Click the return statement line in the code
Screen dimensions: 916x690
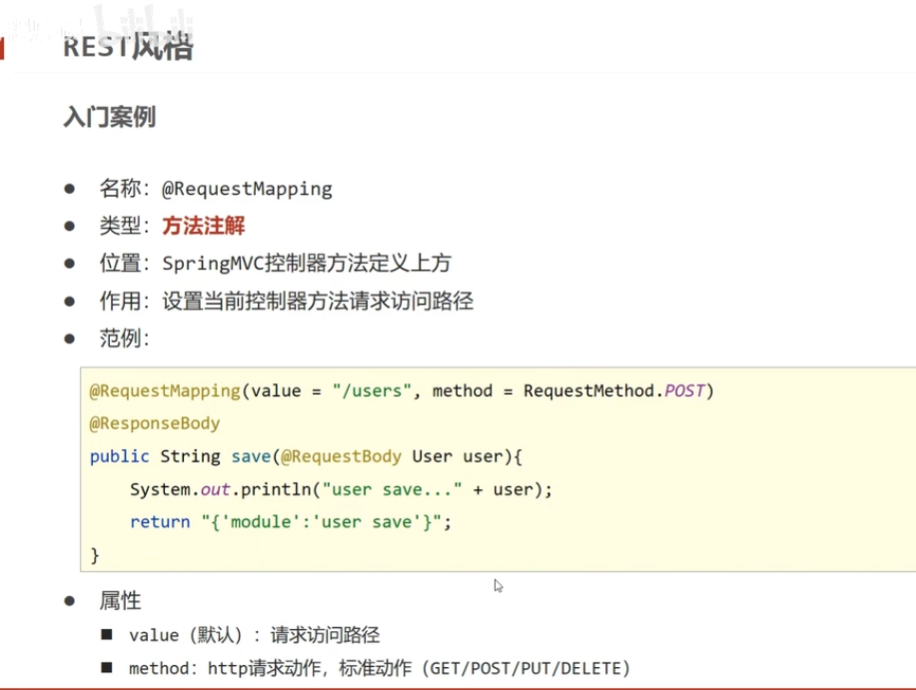click(290, 521)
